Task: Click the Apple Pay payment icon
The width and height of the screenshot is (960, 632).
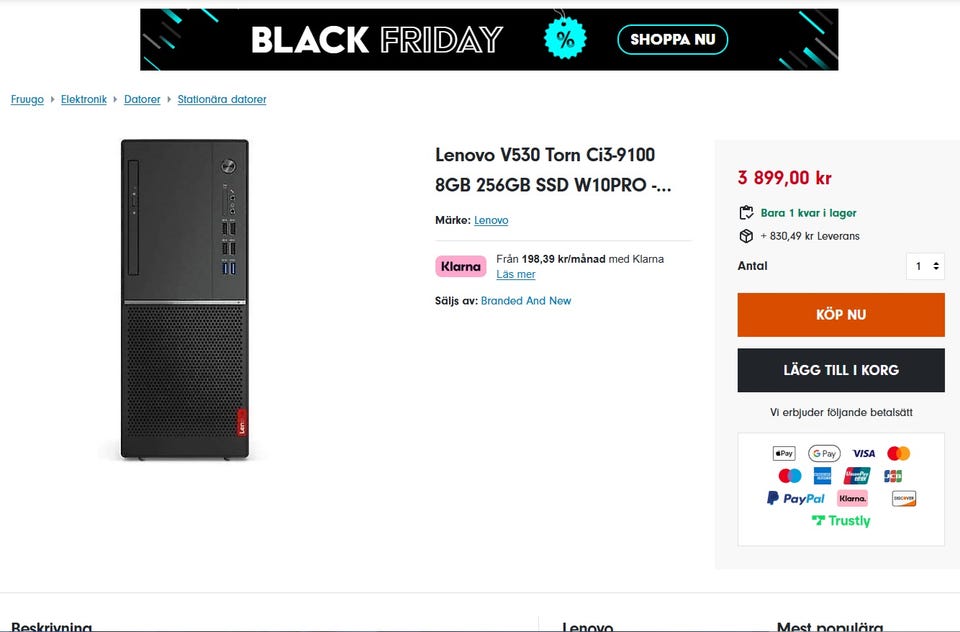Action: pos(784,453)
